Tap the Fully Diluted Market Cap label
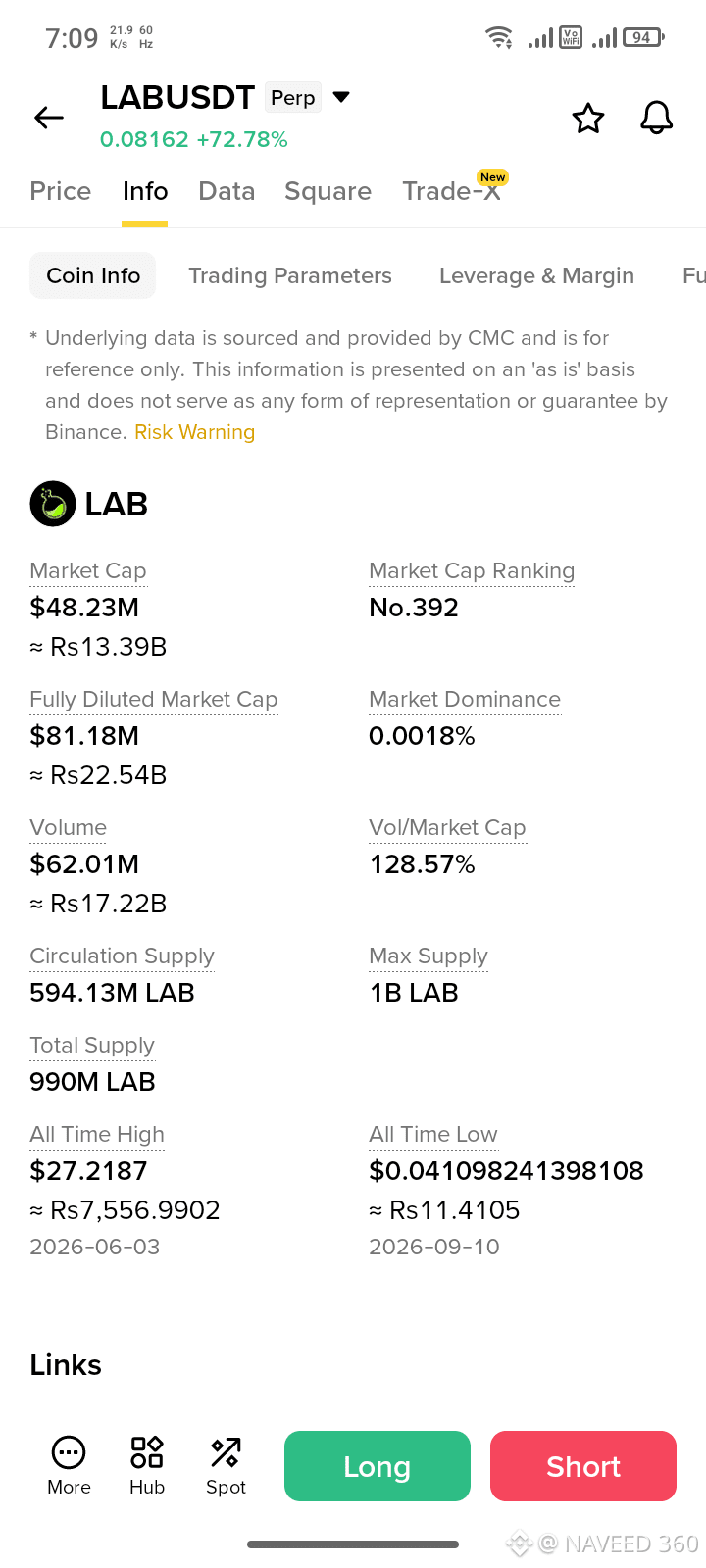This screenshot has height=1568, width=706. point(154,699)
